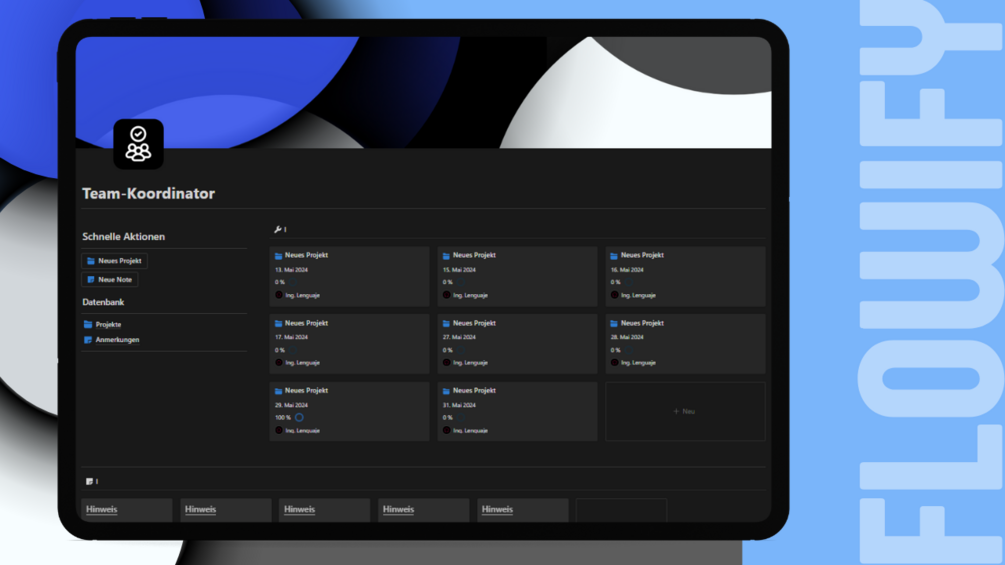1005x565 pixels.
Task: Click the avatar on the 31. Mai 2024 card
Action: (447, 430)
